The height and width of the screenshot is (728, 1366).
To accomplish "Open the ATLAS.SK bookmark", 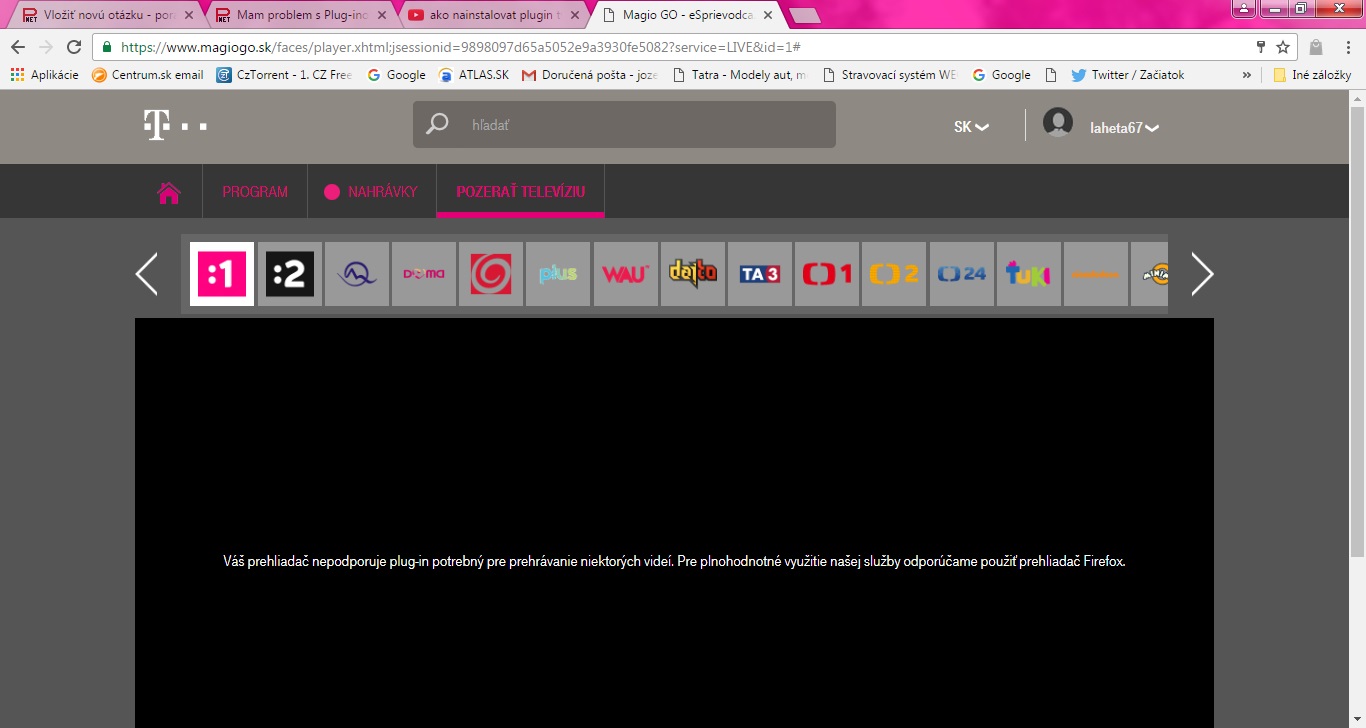I will pos(474,75).
